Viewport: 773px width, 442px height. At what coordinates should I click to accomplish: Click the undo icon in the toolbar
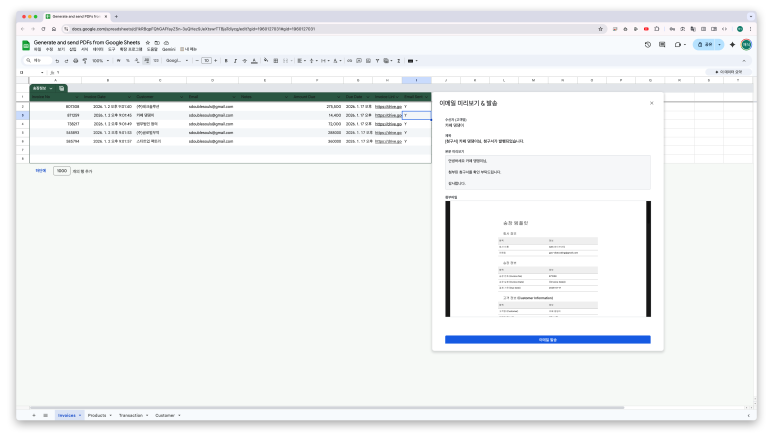pyautogui.click(x=59, y=60)
